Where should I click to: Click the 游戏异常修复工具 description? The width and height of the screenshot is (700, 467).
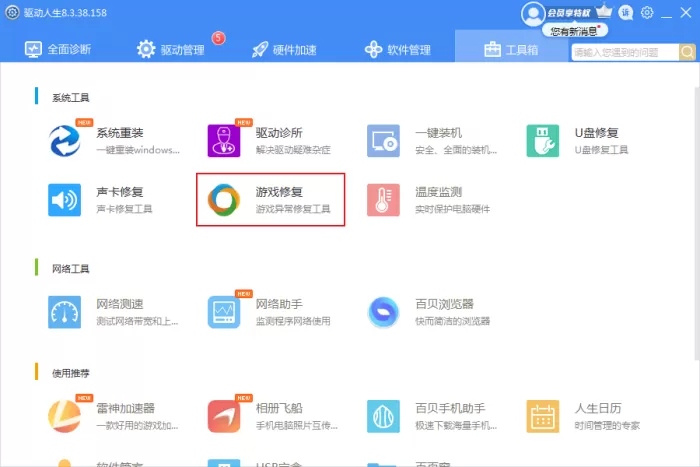click(293, 208)
